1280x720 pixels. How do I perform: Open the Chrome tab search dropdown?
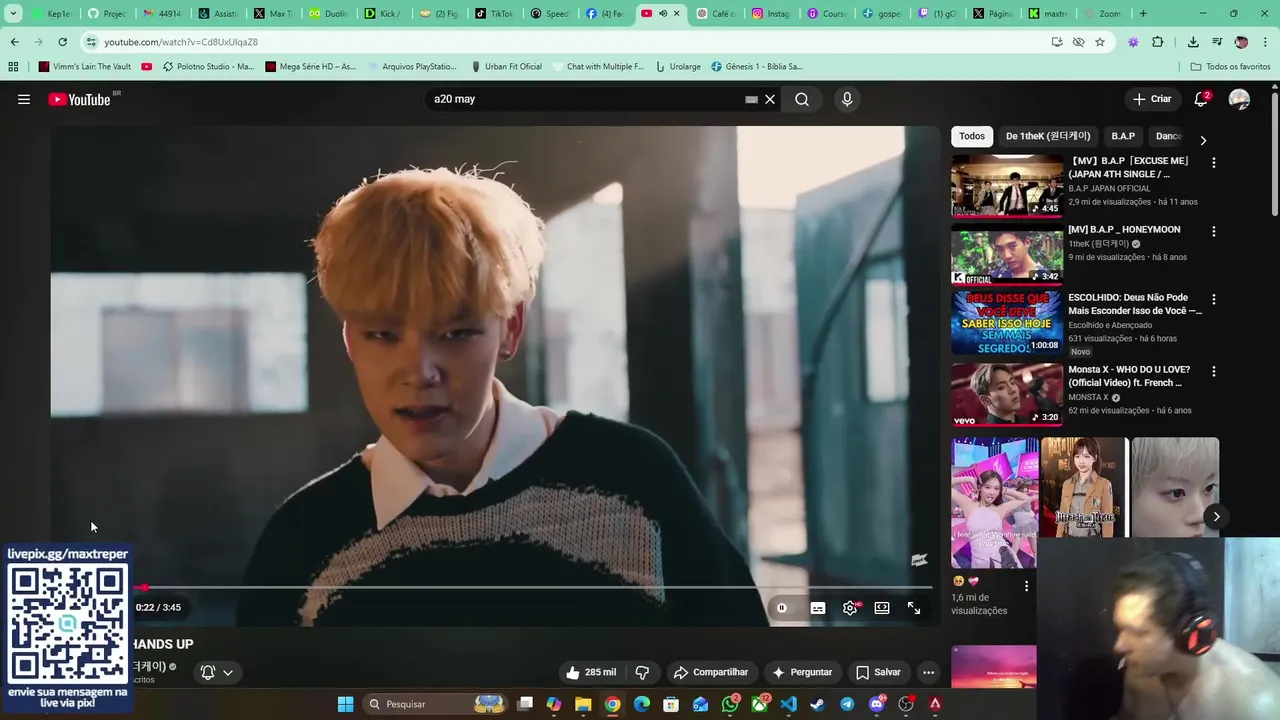pos(13,14)
